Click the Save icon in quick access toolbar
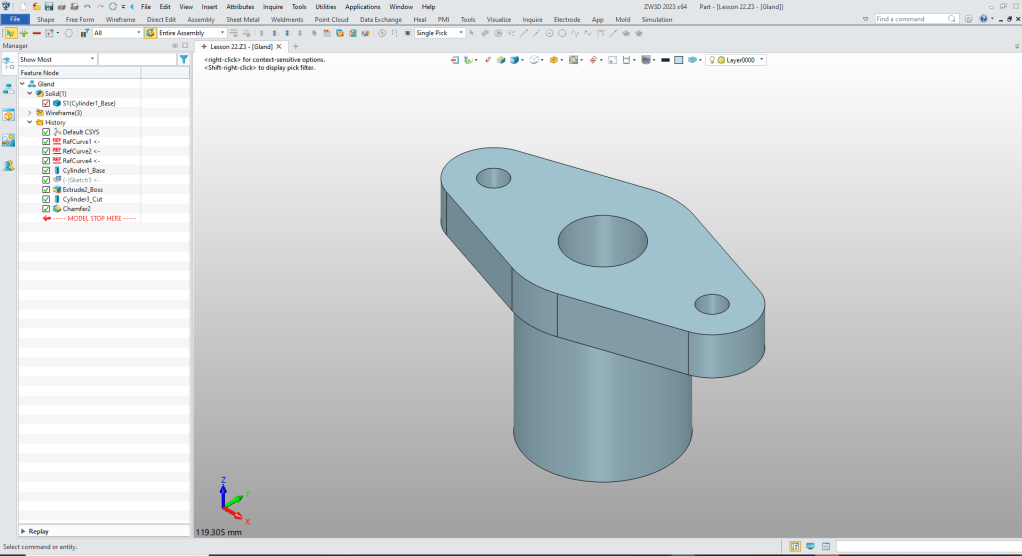Viewport: 1022px width, 556px height. [48, 6]
